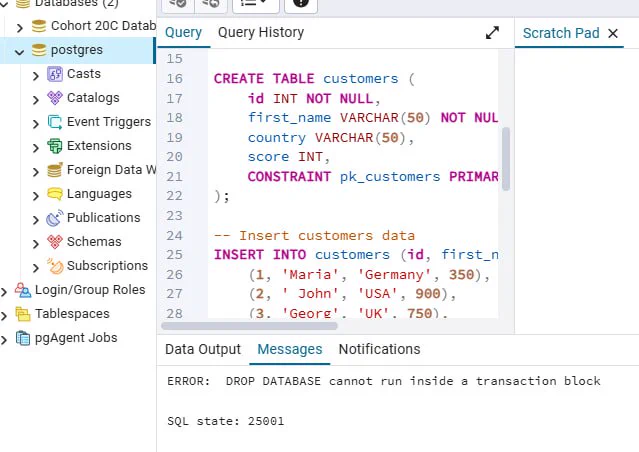Select the Casts tree label

pyautogui.click(x=84, y=74)
